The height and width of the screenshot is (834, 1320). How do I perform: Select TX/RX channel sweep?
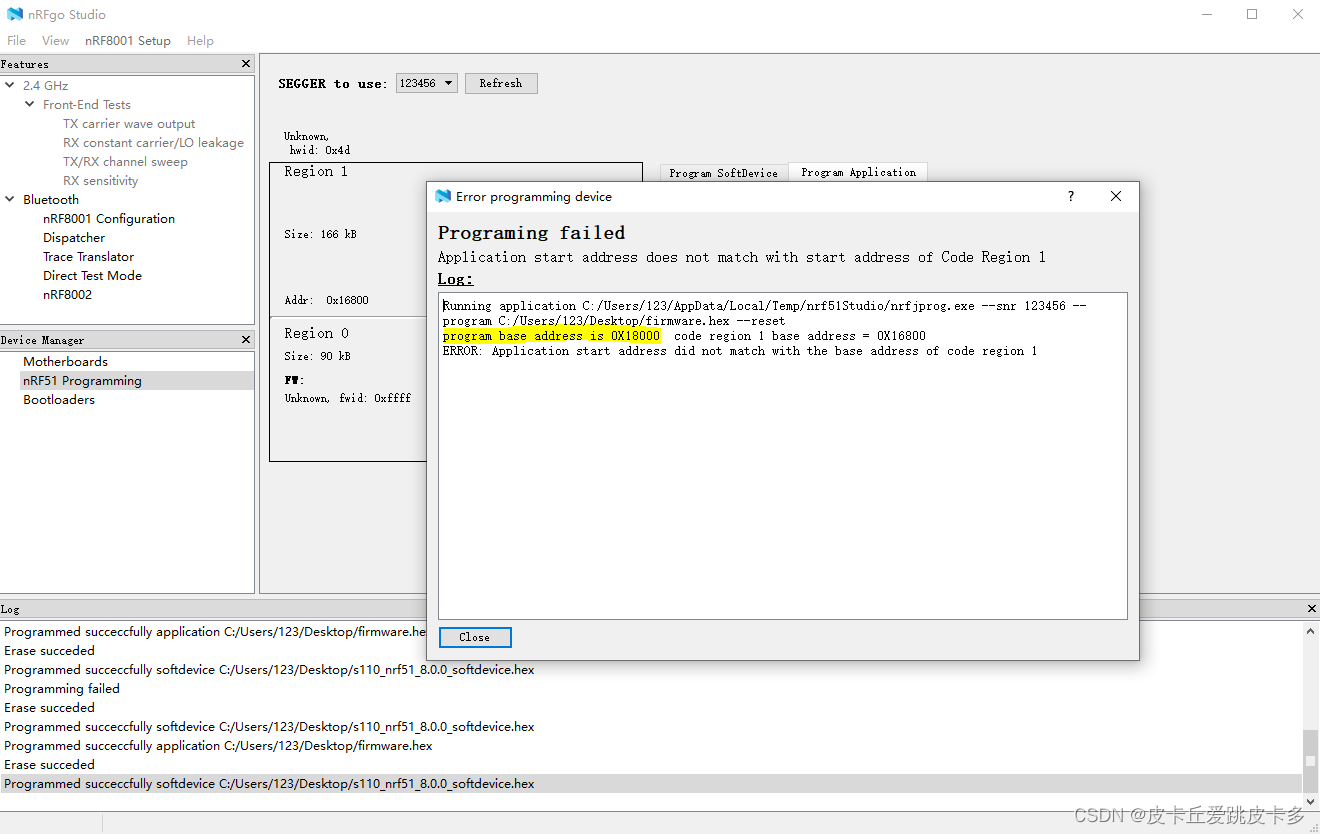point(125,162)
